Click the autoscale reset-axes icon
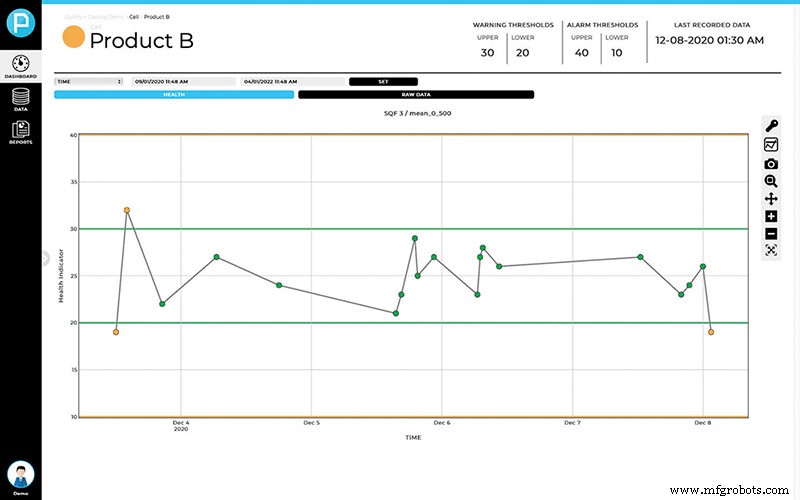This screenshot has height=500, width=800. click(771, 250)
